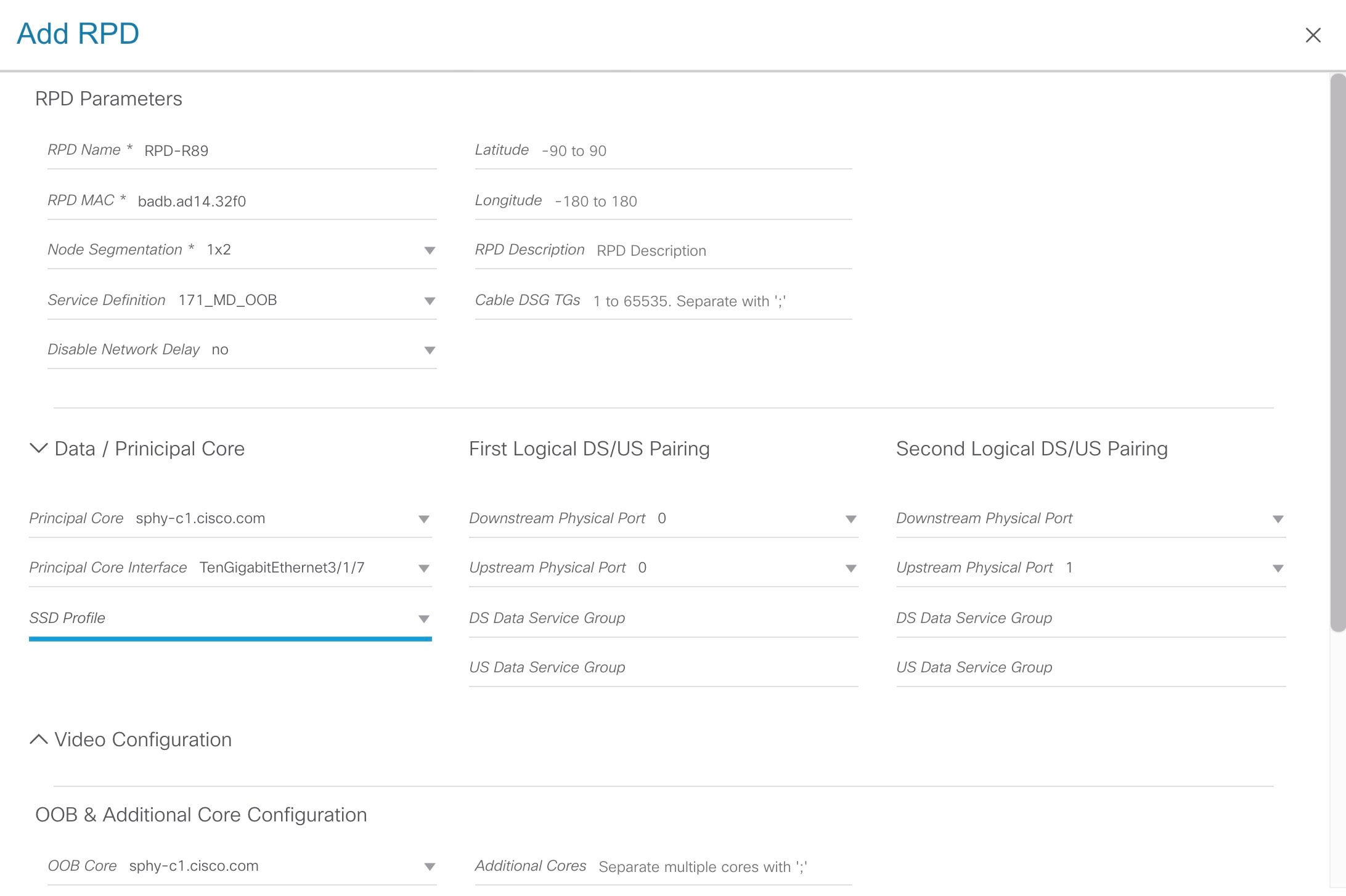Image resolution: width=1346 pixels, height=896 pixels.
Task: Open the Disable Network Delay dropdown
Action: pyautogui.click(x=428, y=350)
